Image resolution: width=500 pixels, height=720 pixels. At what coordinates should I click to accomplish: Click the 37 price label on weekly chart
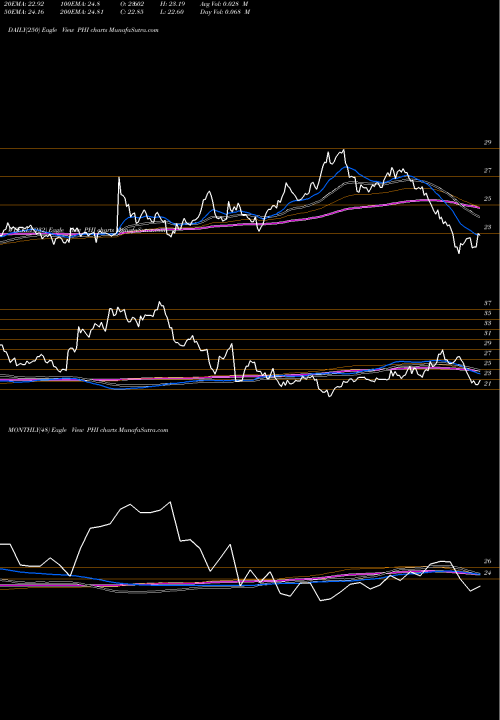487,303
